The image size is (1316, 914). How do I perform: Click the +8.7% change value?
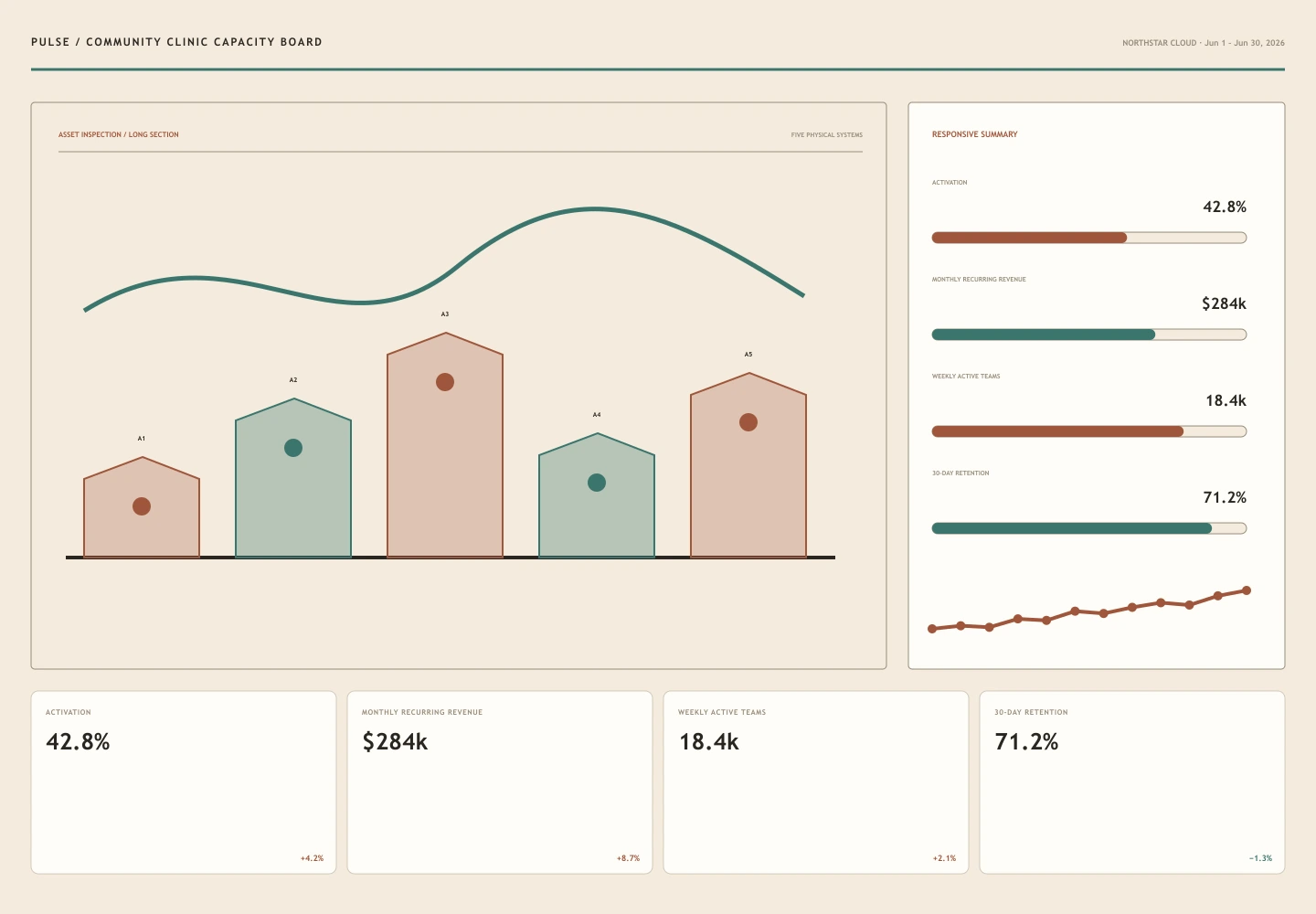point(628,858)
